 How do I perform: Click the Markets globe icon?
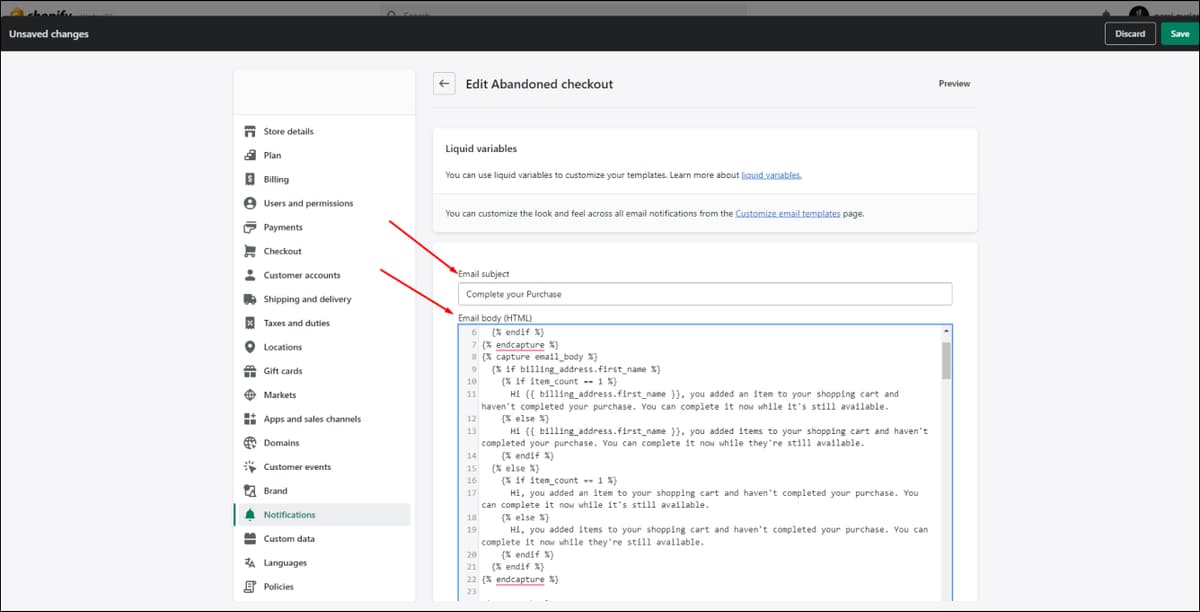250,395
